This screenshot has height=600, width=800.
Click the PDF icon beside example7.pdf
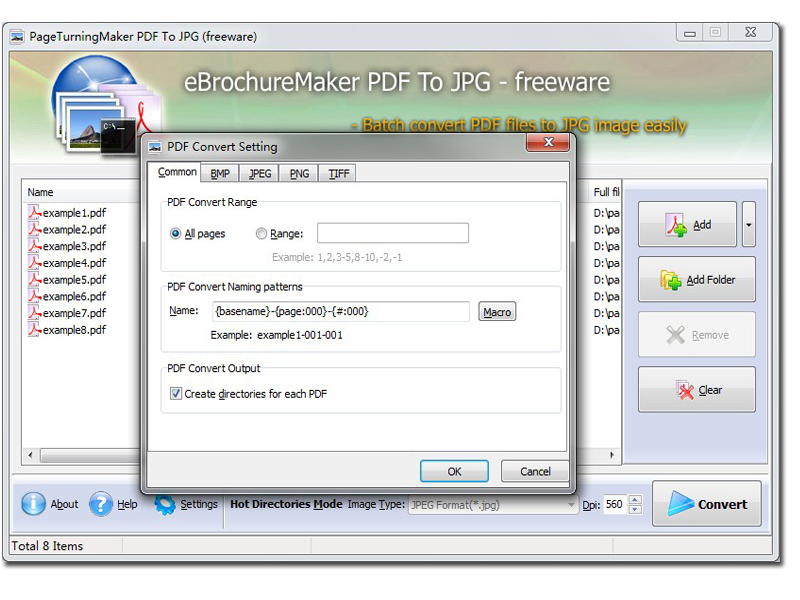tap(34, 313)
